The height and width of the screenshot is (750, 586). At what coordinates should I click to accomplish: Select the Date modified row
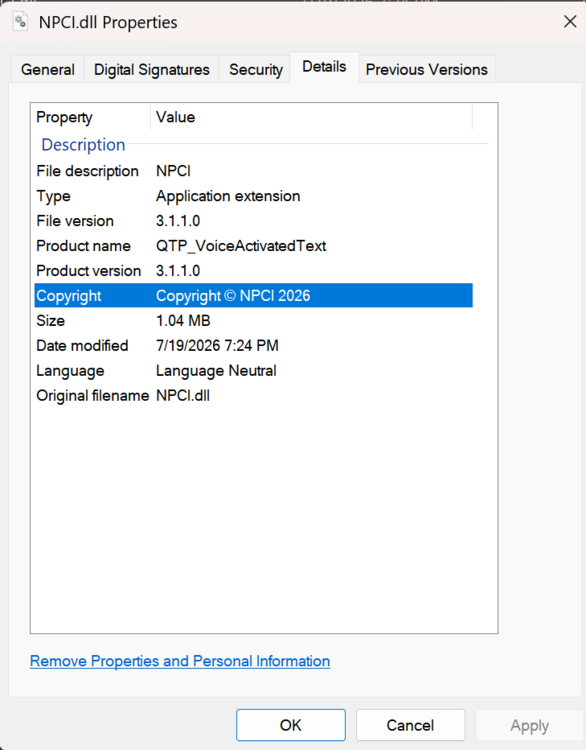coord(254,345)
